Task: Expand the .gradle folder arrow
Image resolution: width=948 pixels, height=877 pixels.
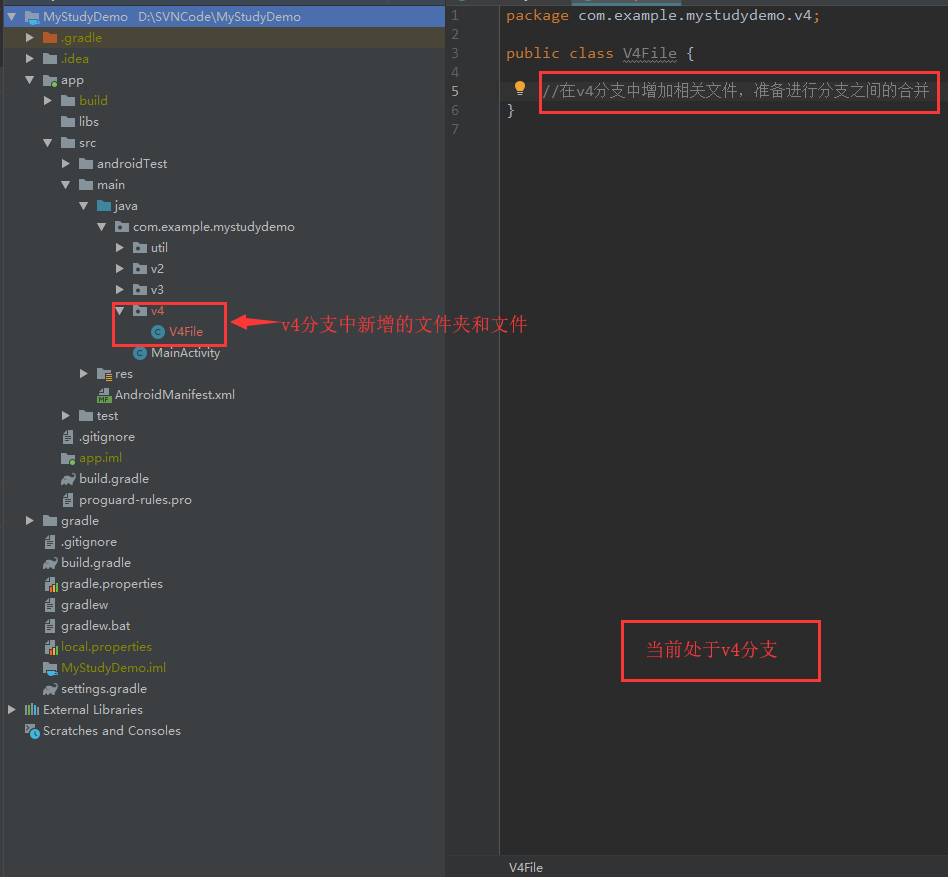Action: point(30,37)
